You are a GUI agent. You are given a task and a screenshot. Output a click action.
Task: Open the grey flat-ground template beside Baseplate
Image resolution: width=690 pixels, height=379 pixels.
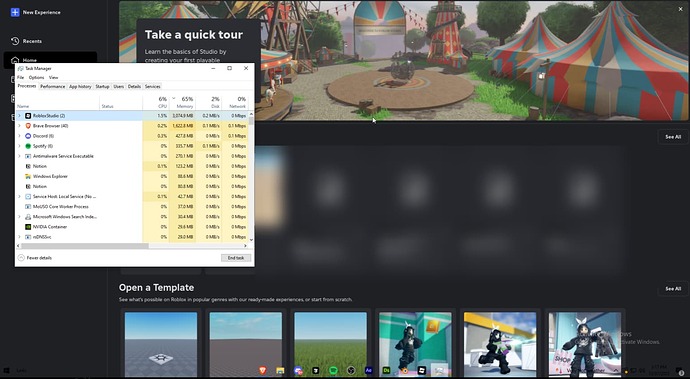point(246,344)
